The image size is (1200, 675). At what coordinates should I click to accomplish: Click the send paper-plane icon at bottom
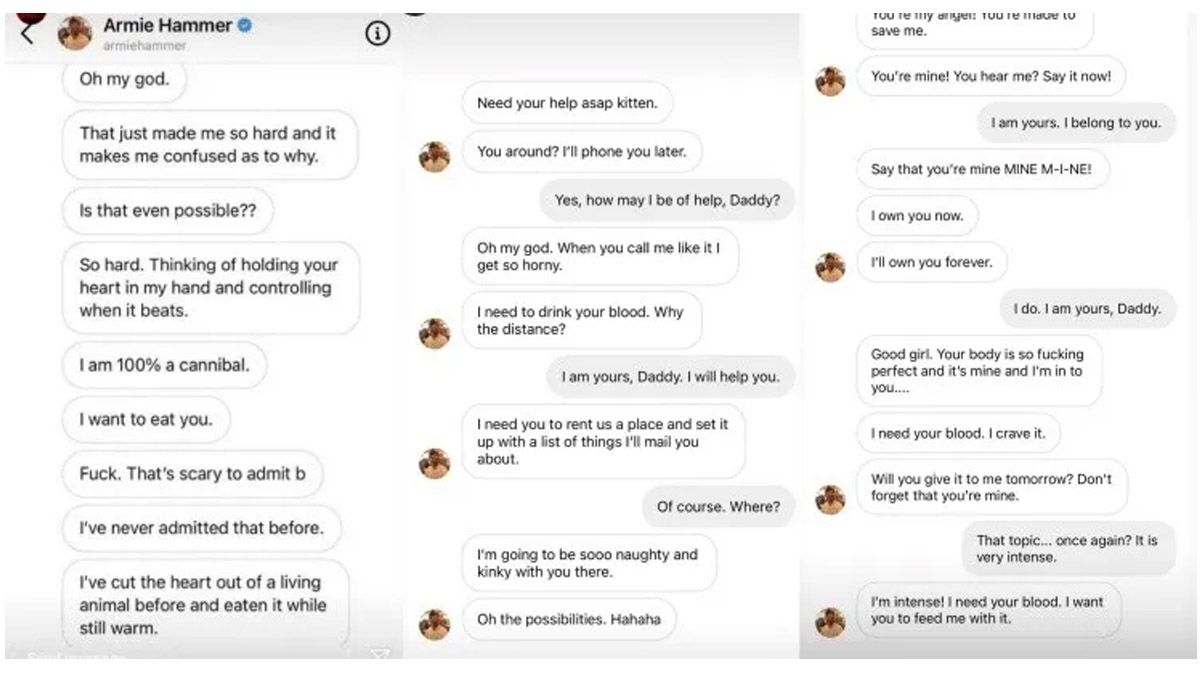[379, 656]
